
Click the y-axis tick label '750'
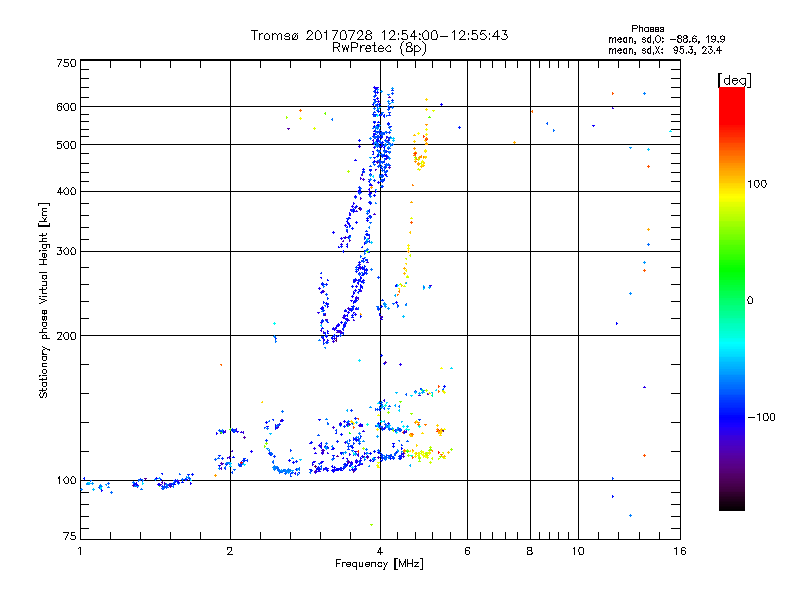[x=66, y=63]
